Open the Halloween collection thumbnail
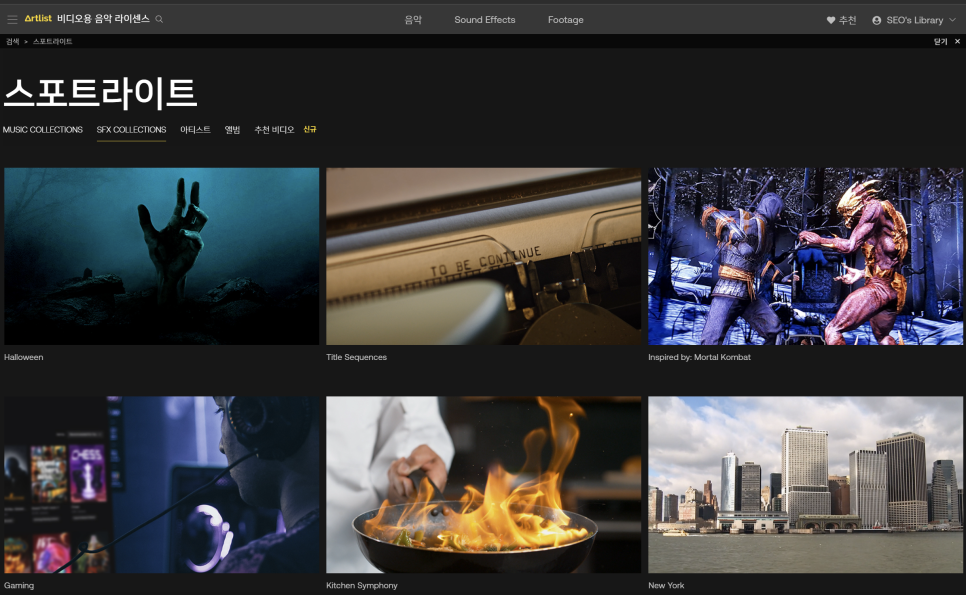The image size is (966, 595). [161, 256]
